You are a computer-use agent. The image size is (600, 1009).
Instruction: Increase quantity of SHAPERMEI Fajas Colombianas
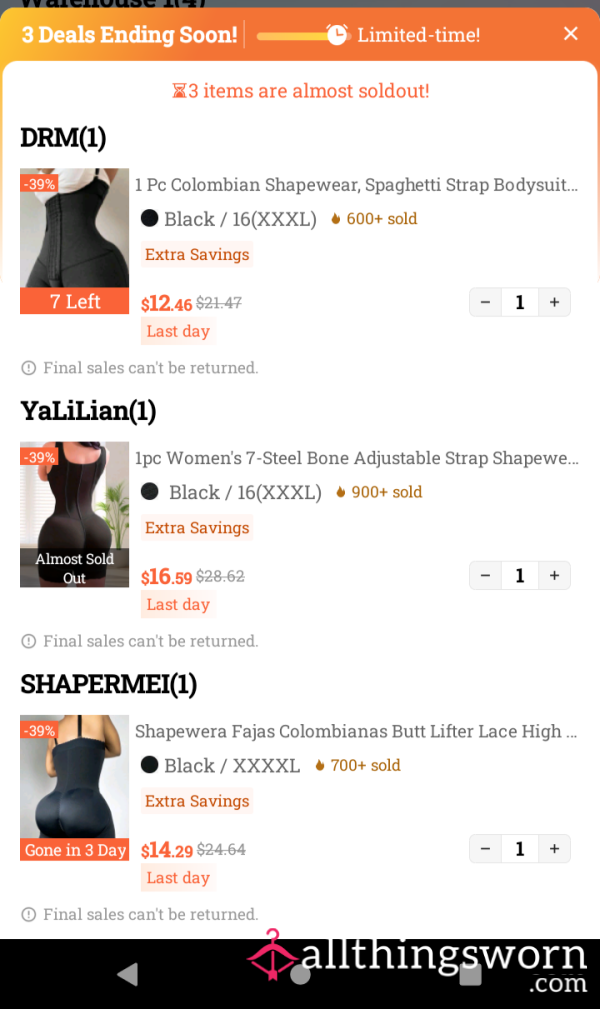click(x=554, y=849)
